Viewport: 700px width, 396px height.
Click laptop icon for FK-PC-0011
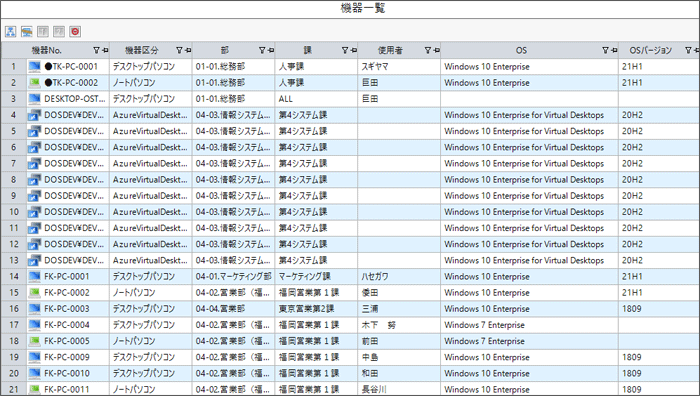pyautogui.click(x=34, y=389)
